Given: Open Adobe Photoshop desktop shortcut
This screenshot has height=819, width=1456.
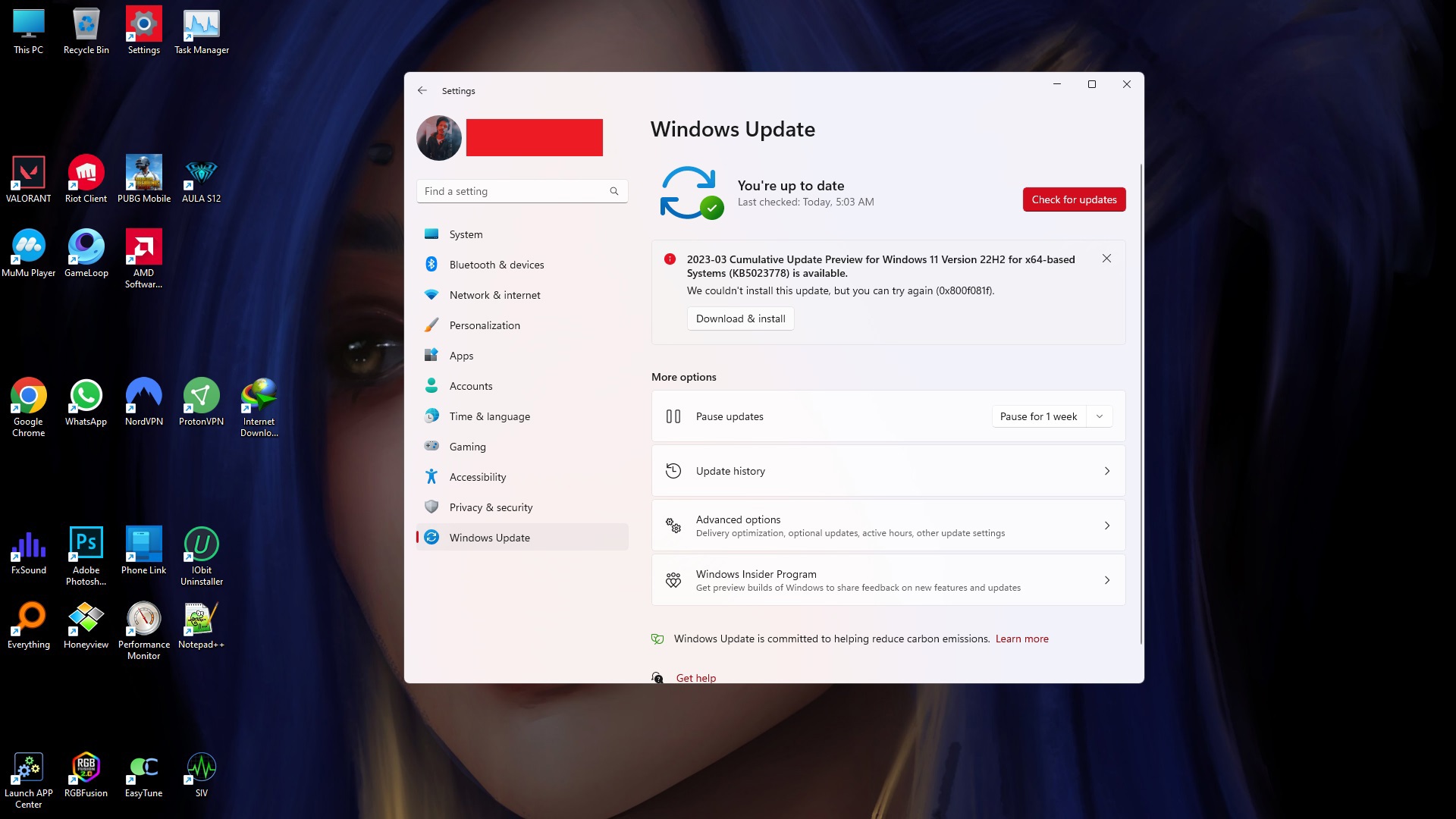Looking at the screenshot, I should click(x=86, y=557).
